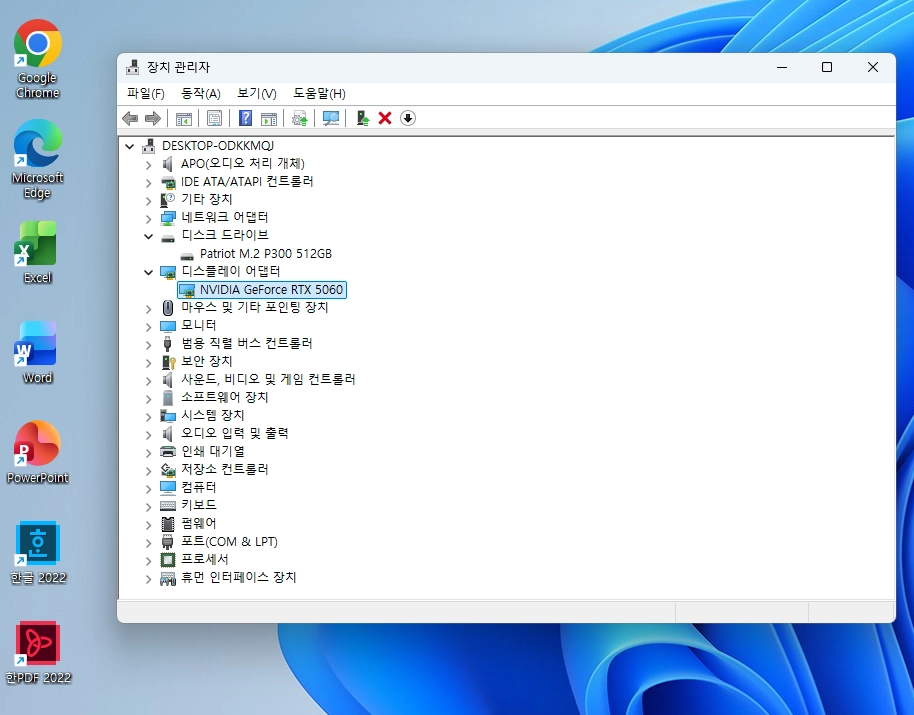
Task: Expand IDE ATA/ATAPI 컨트롤러 category
Action: pyautogui.click(x=149, y=183)
